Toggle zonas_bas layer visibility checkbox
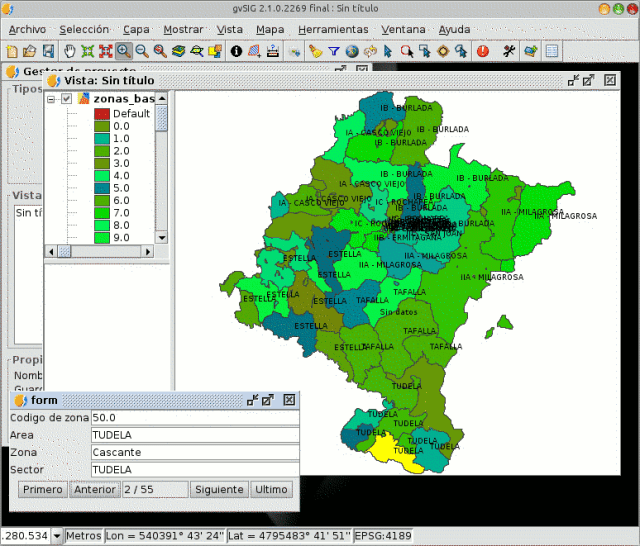The height and width of the screenshot is (546, 640). pyautogui.click(x=67, y=99)
